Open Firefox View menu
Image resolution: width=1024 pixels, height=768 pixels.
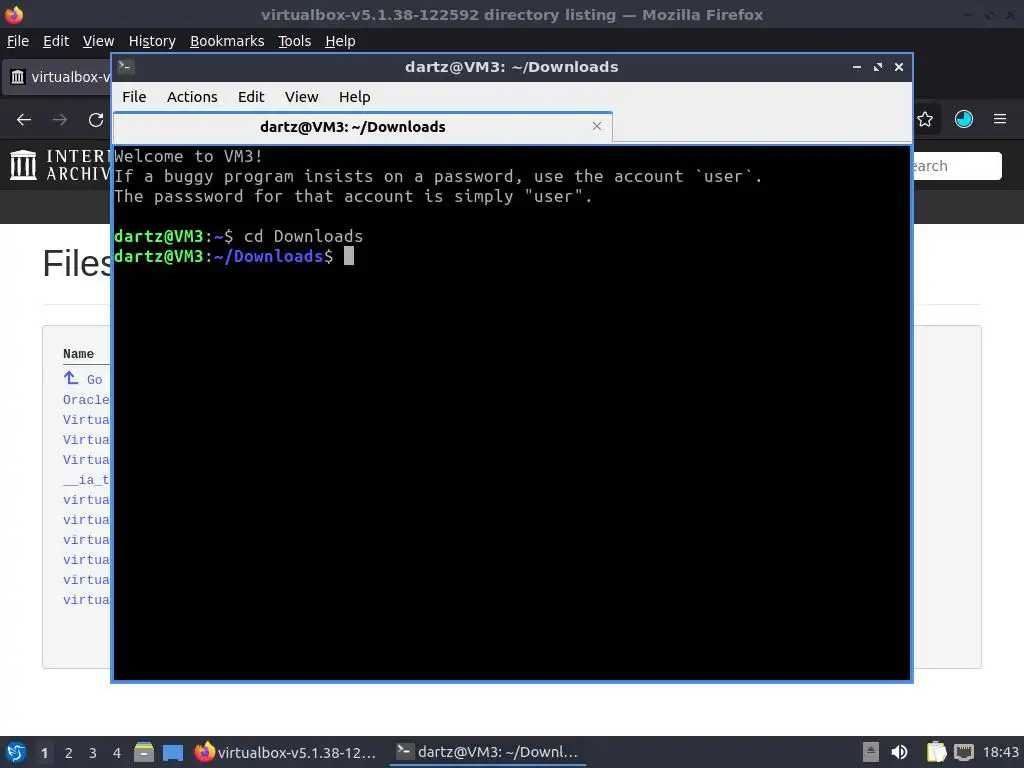coord(98,41)
